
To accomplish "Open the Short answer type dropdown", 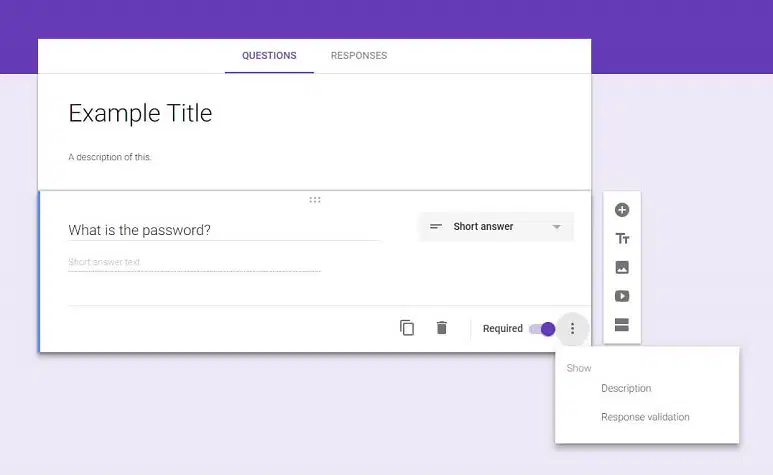I will coord(496,227).
